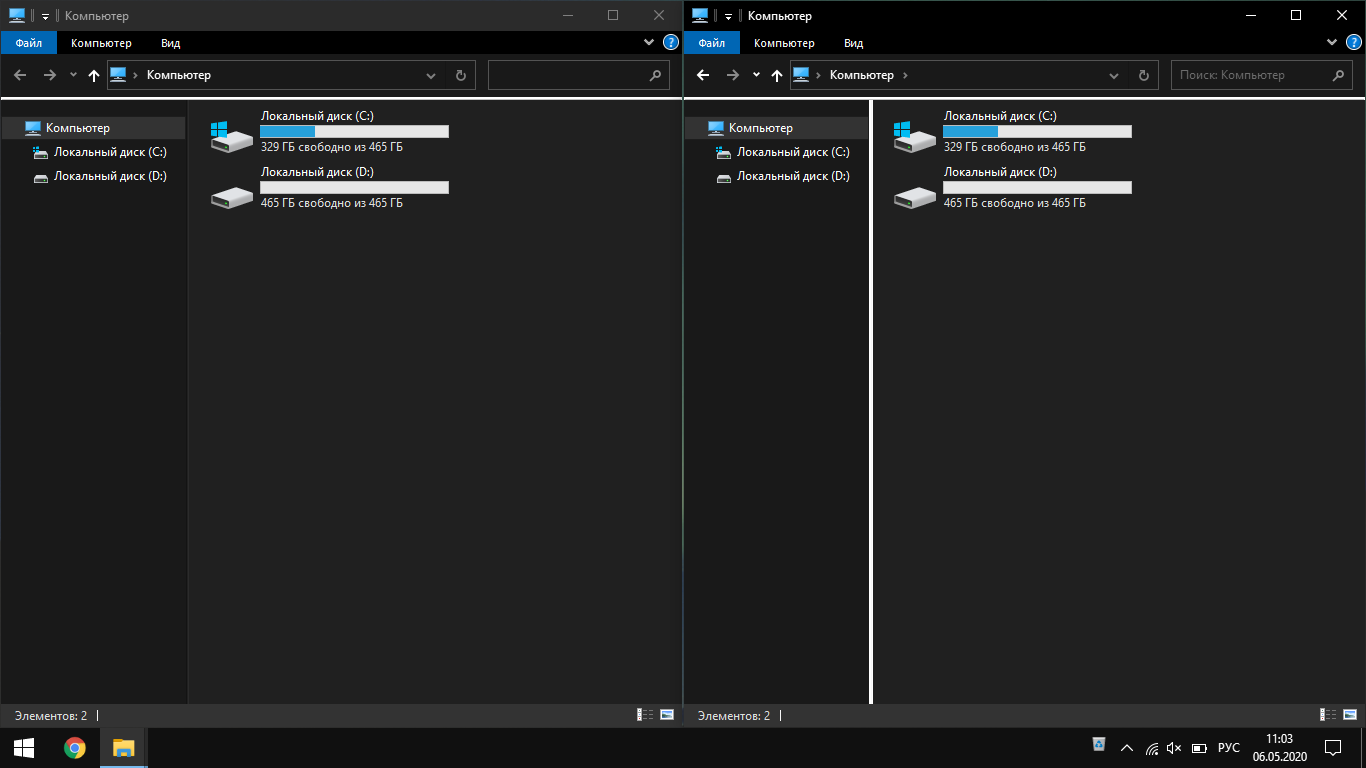Go forward in the left window
The height and width of the screenshot is (768, 1366).
coord(50,75)
